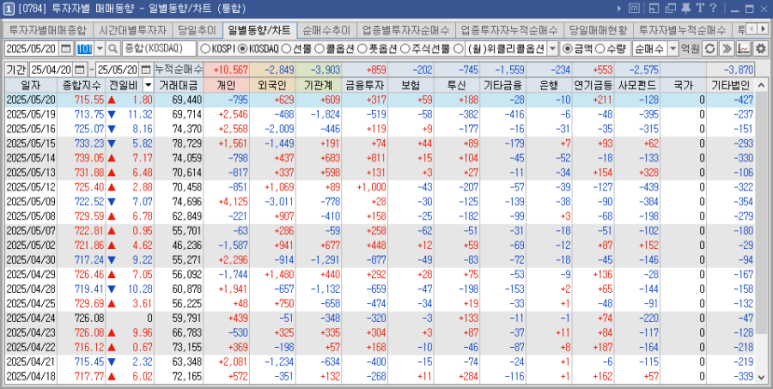Click the scrollbar up arrow beside 기타법인
773x389 pixels.
click(761, 85)
